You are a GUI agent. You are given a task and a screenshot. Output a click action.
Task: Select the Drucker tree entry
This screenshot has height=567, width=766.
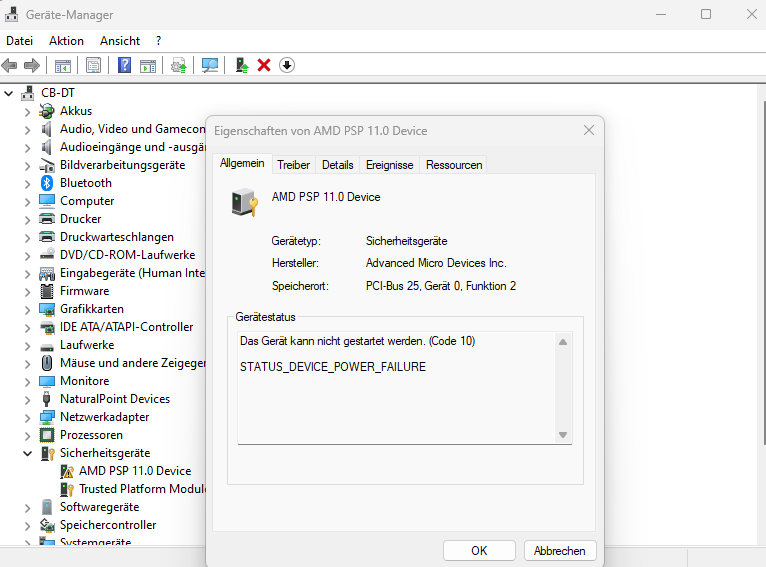coord(81,219)
